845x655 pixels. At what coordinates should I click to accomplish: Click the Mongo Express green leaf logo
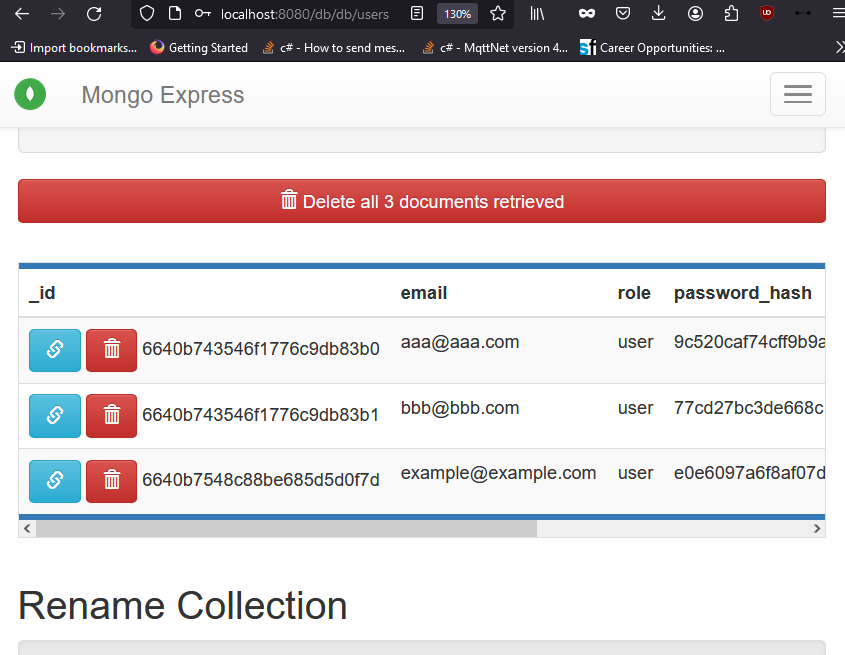click(30, 94)
